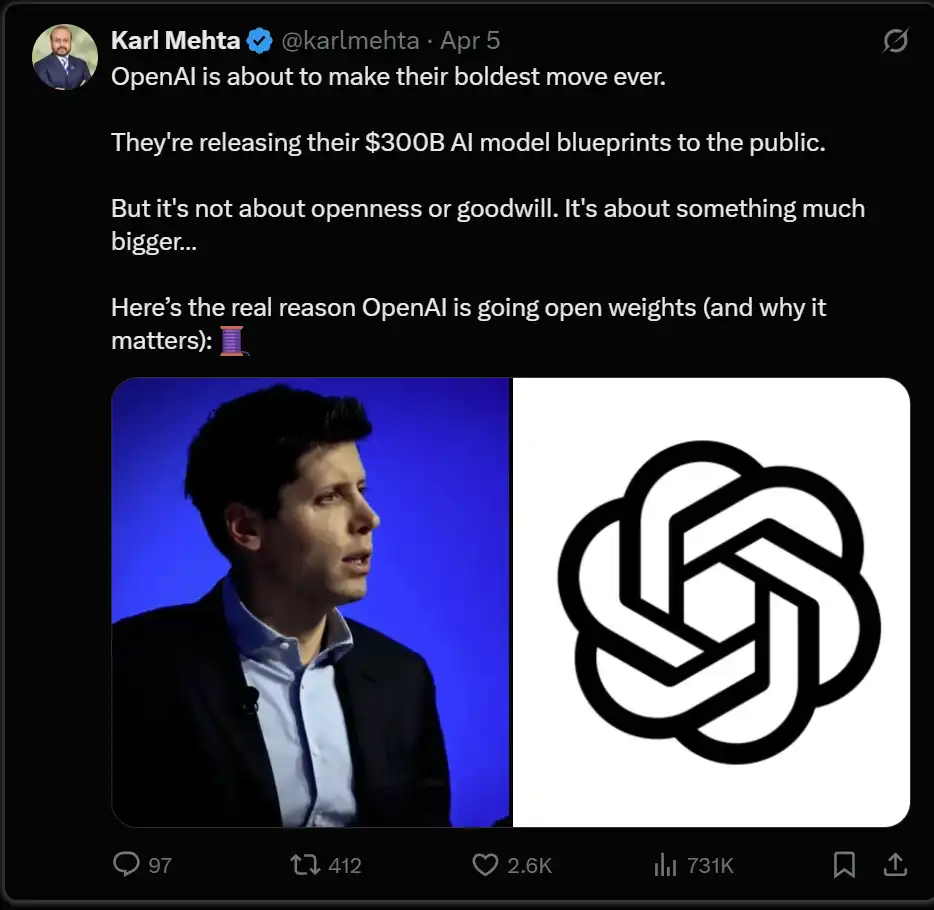Like the tweet with the heart icon

pos(485,864)
